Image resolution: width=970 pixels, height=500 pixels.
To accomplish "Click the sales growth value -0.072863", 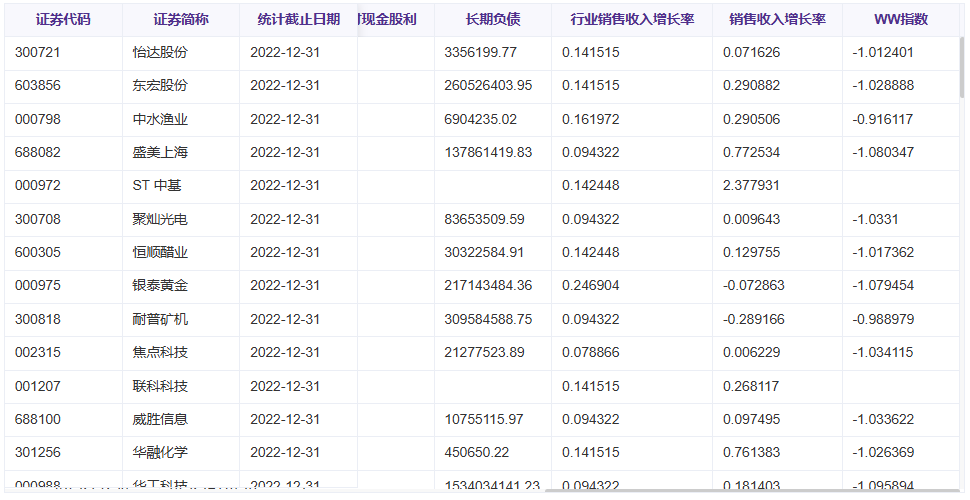I will pos(753,285).
